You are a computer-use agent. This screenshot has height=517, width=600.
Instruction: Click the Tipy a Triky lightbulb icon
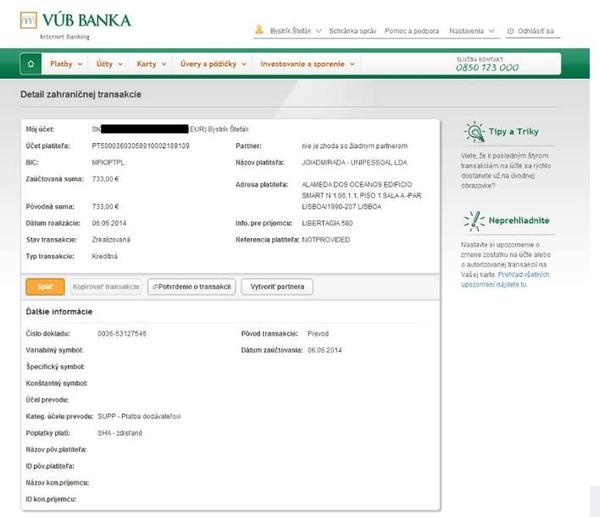click(475, 133)
